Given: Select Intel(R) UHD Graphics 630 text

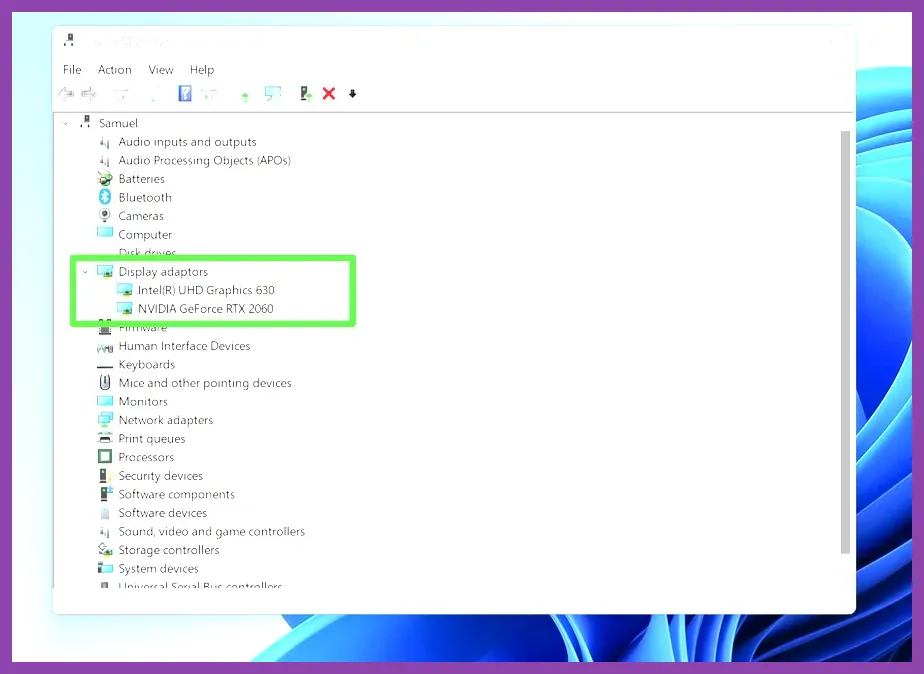Looking at the screenshot, I should (206, 290).
